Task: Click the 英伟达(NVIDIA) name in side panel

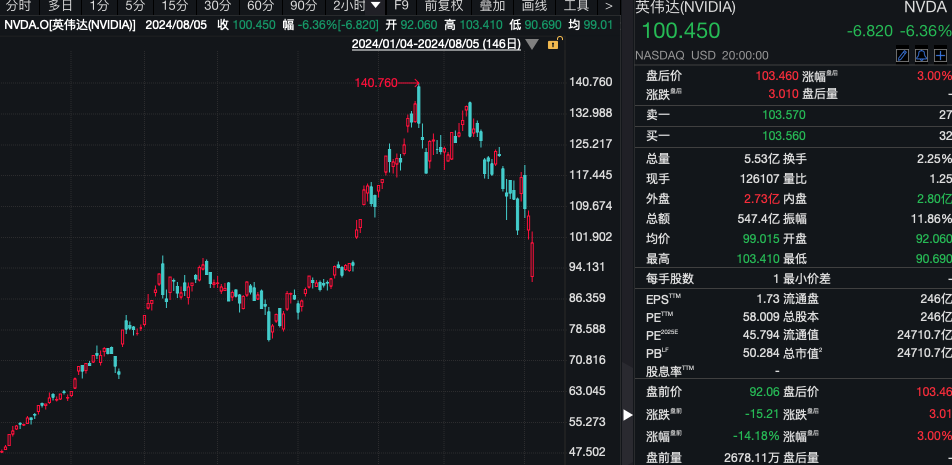Action: [x=685, y=7]
